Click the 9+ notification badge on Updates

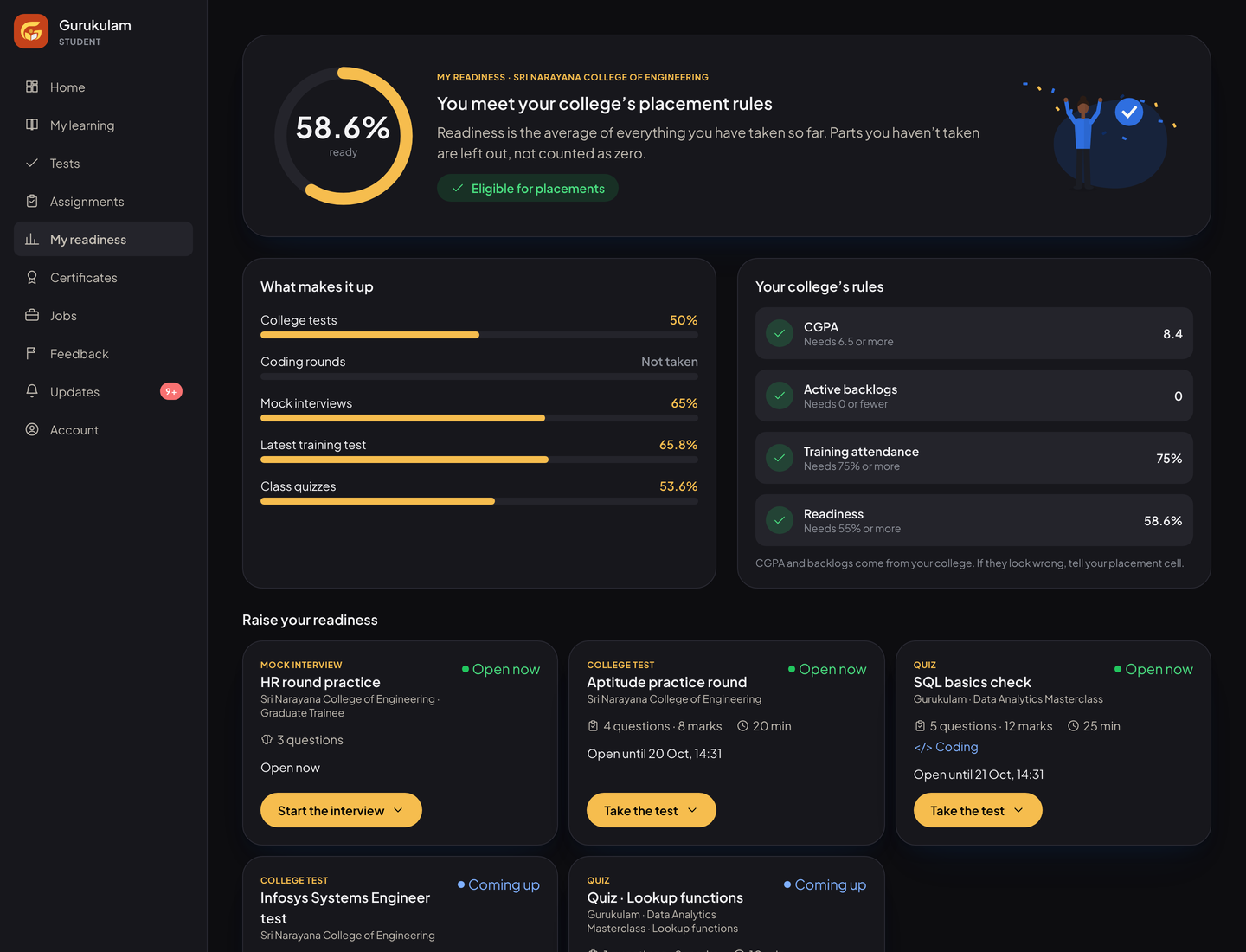click(x=171, y=391)
